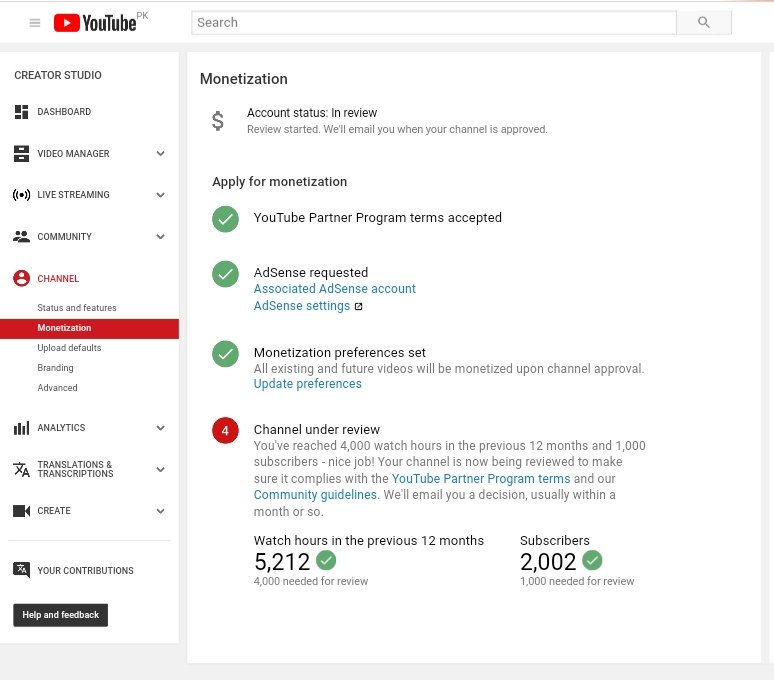The width and height of the screenshot is (774, 680).
Task: Click the 'Channel under review' heading
Action: [317, 430]
